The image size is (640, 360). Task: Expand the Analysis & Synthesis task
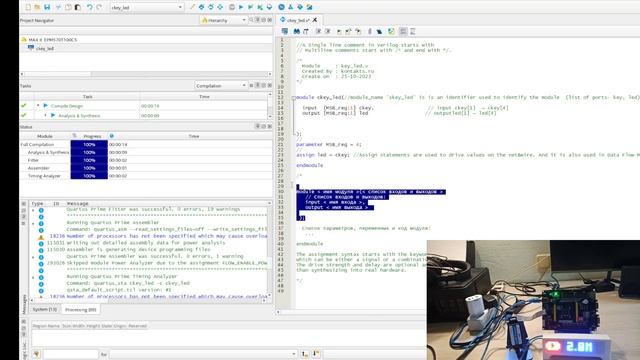tap(45, 116)
